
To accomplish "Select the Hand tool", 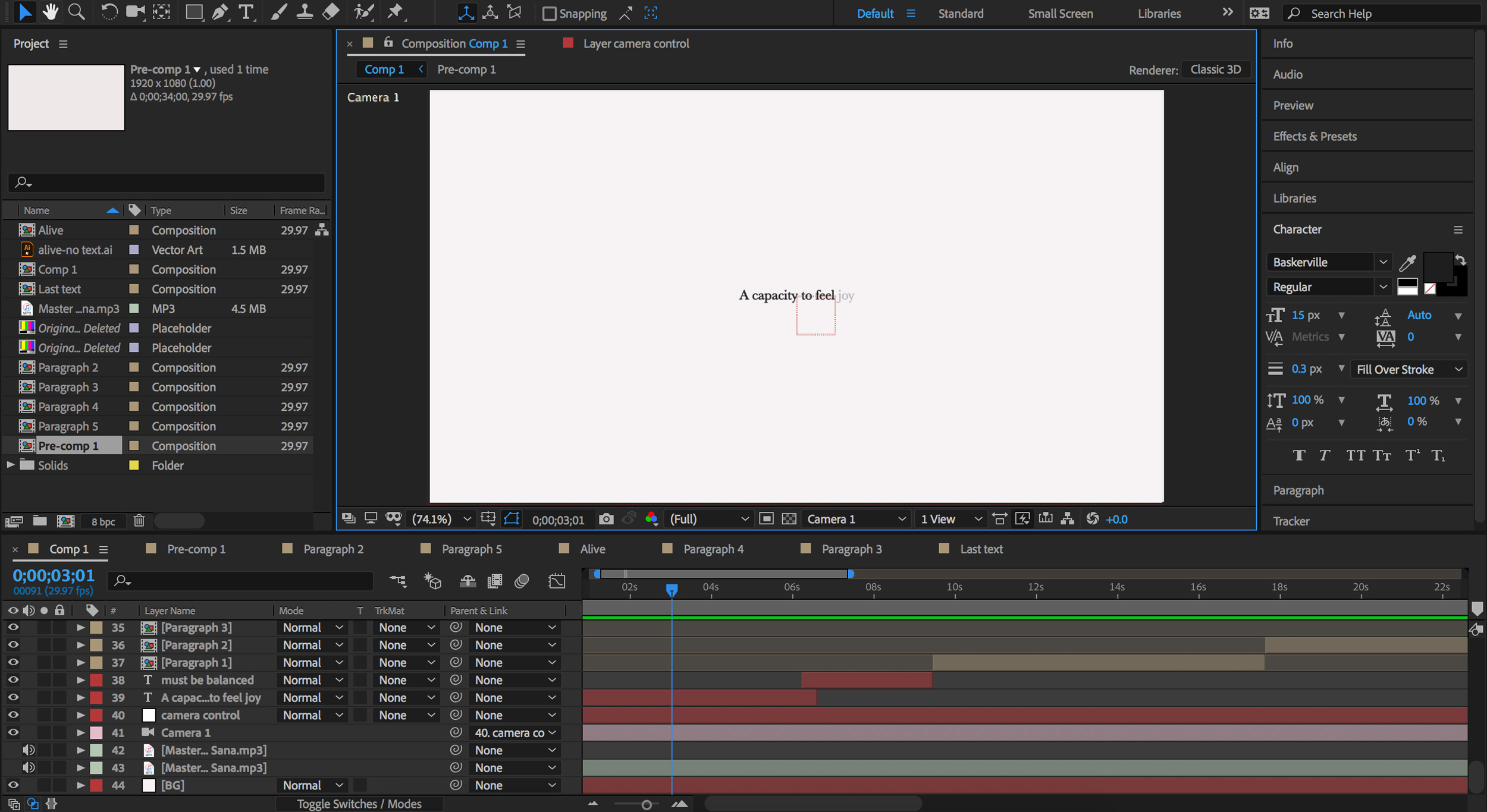I will tap(51, 12).
